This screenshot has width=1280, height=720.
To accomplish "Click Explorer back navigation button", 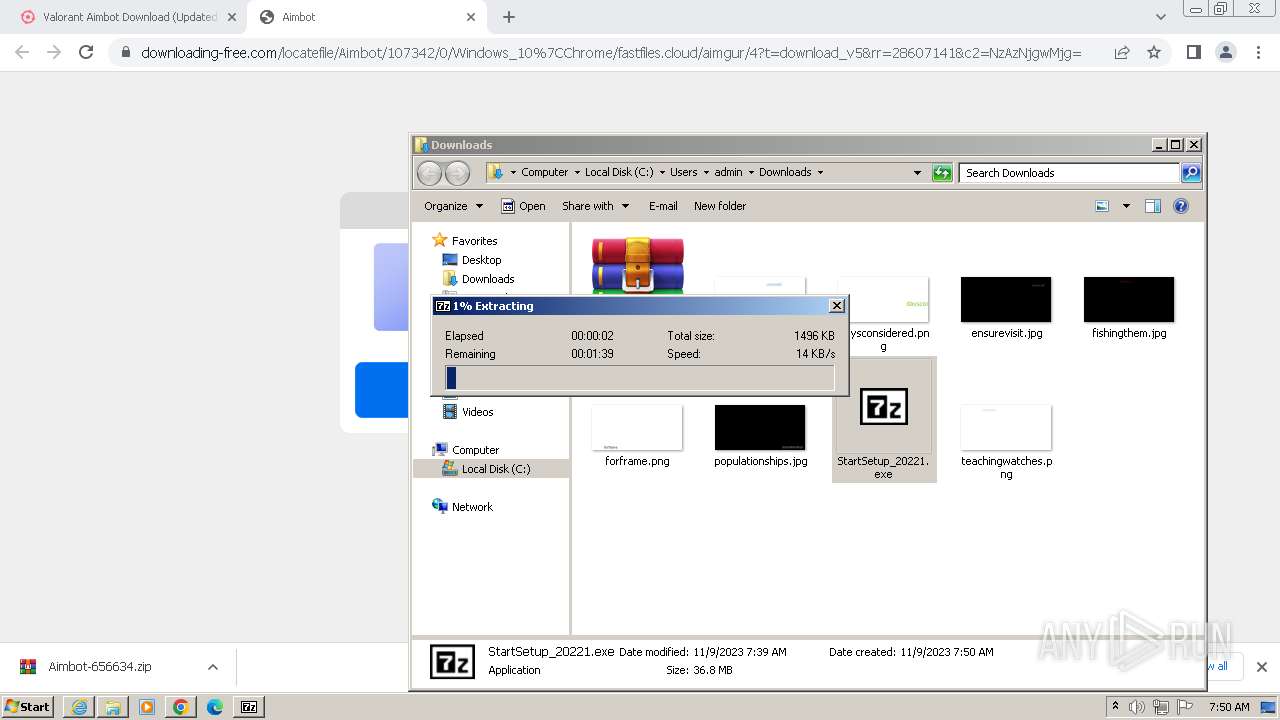I will pos(429,173).
